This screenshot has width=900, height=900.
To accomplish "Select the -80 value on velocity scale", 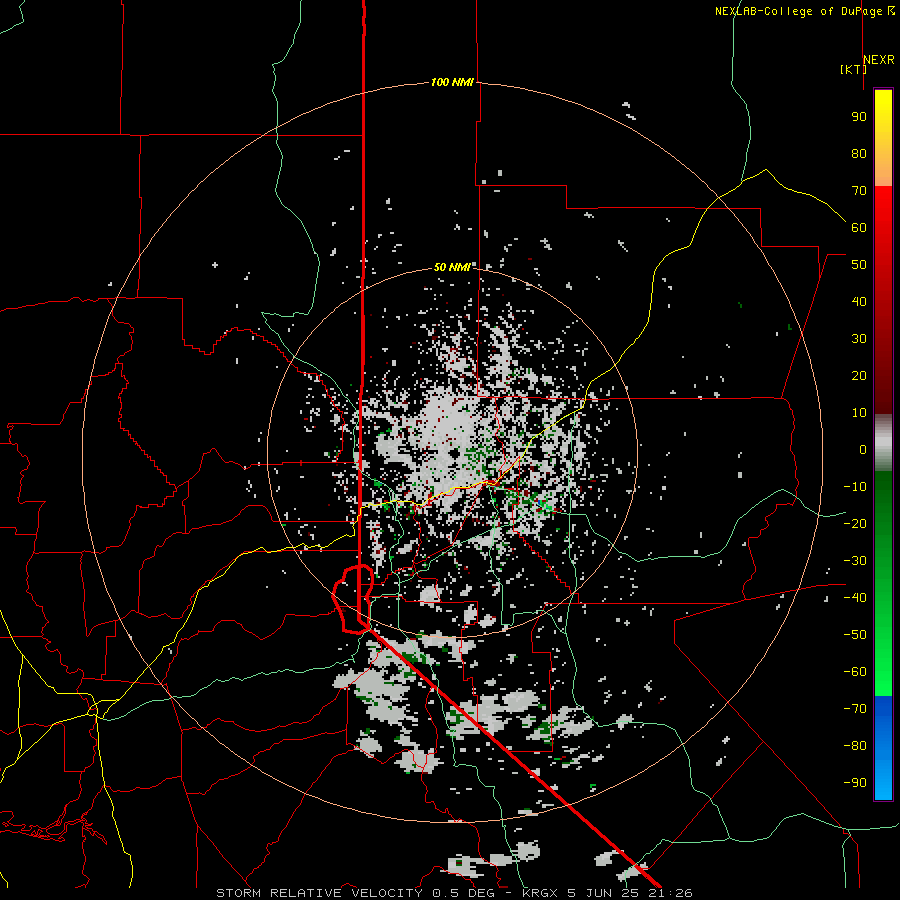I will pyautogui.click(x=855, y=746).
